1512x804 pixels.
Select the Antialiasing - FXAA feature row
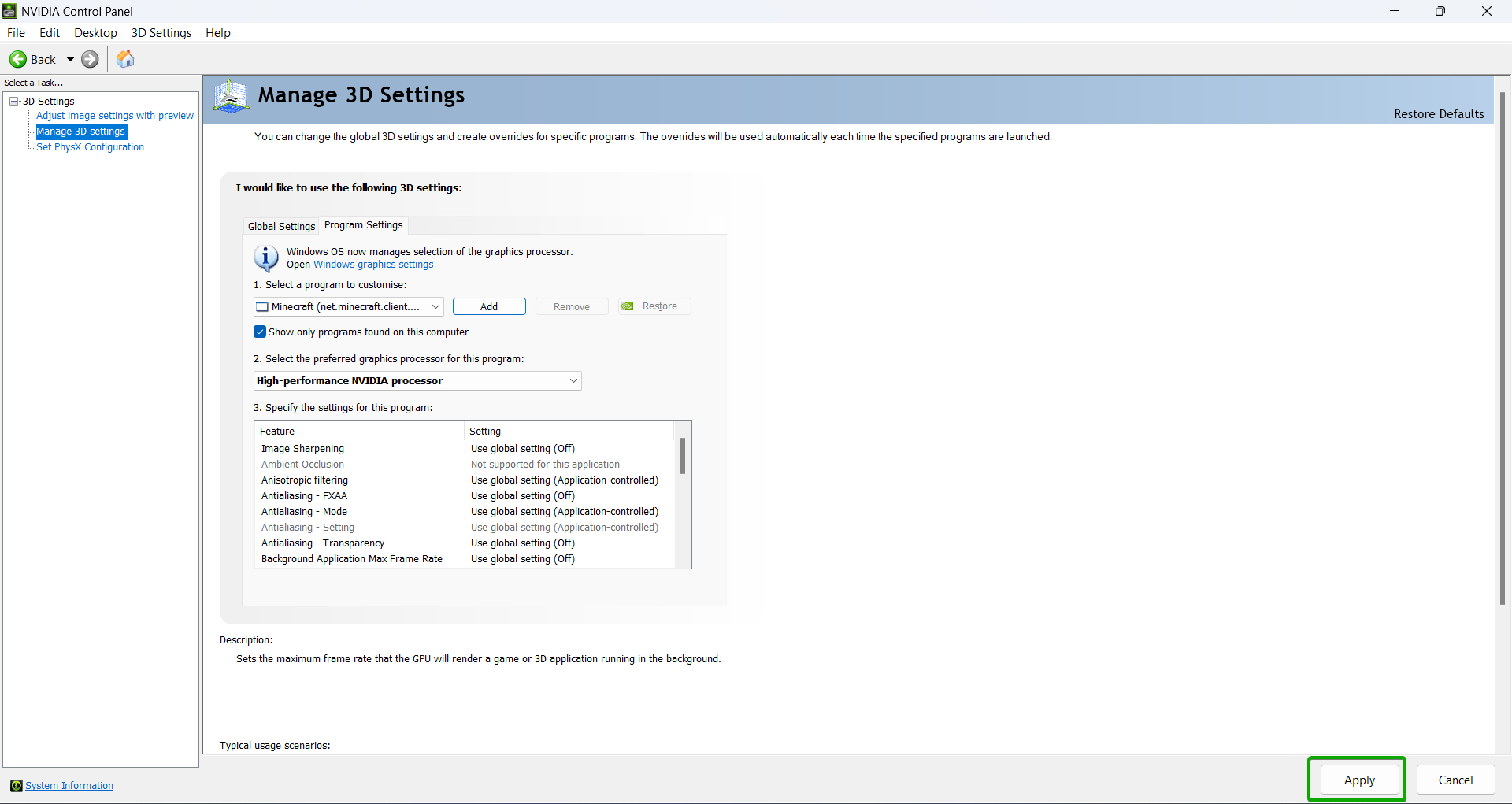[x=304, y=496]
